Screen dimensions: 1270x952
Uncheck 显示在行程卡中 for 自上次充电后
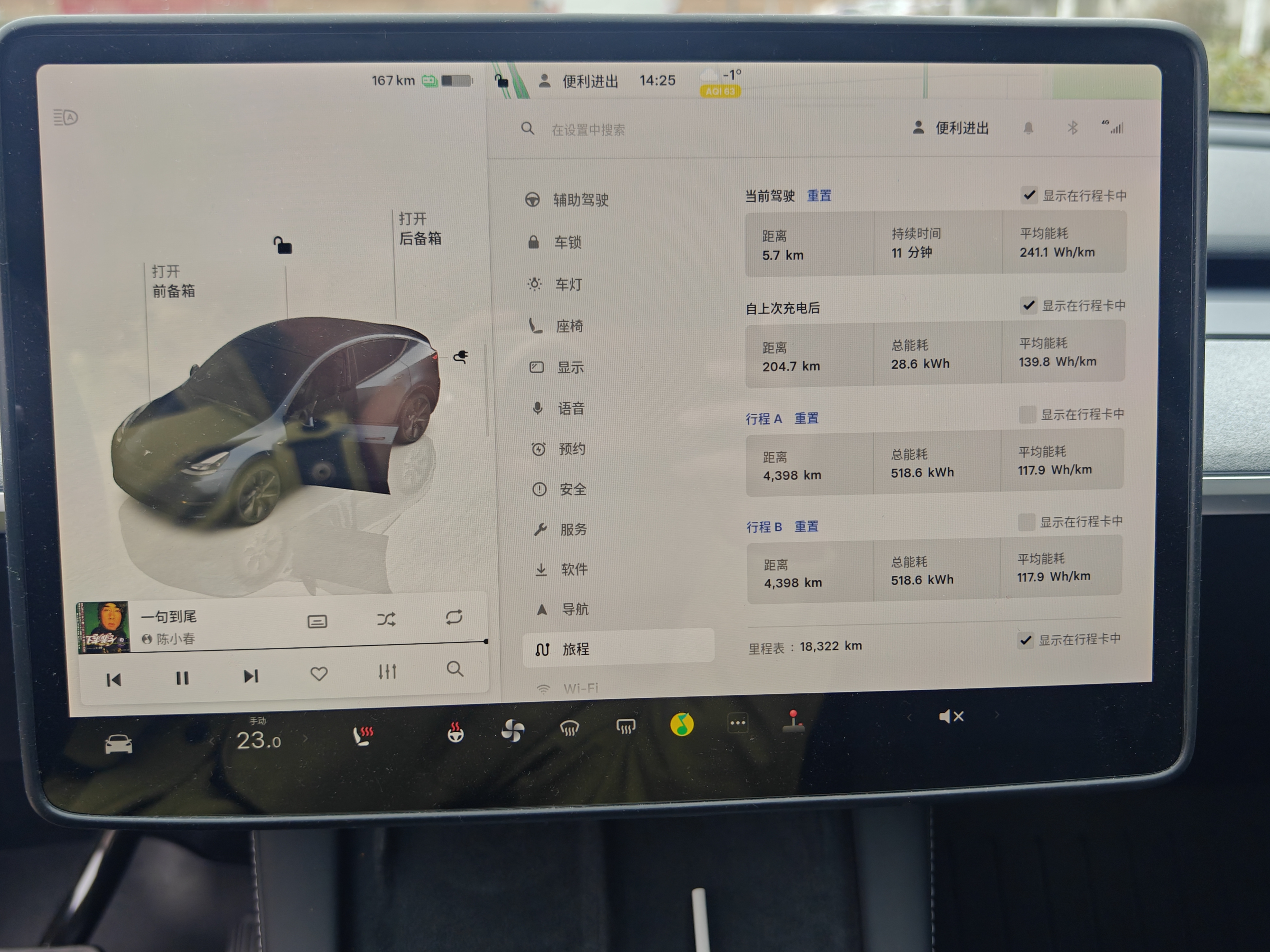click(1028, 305)
